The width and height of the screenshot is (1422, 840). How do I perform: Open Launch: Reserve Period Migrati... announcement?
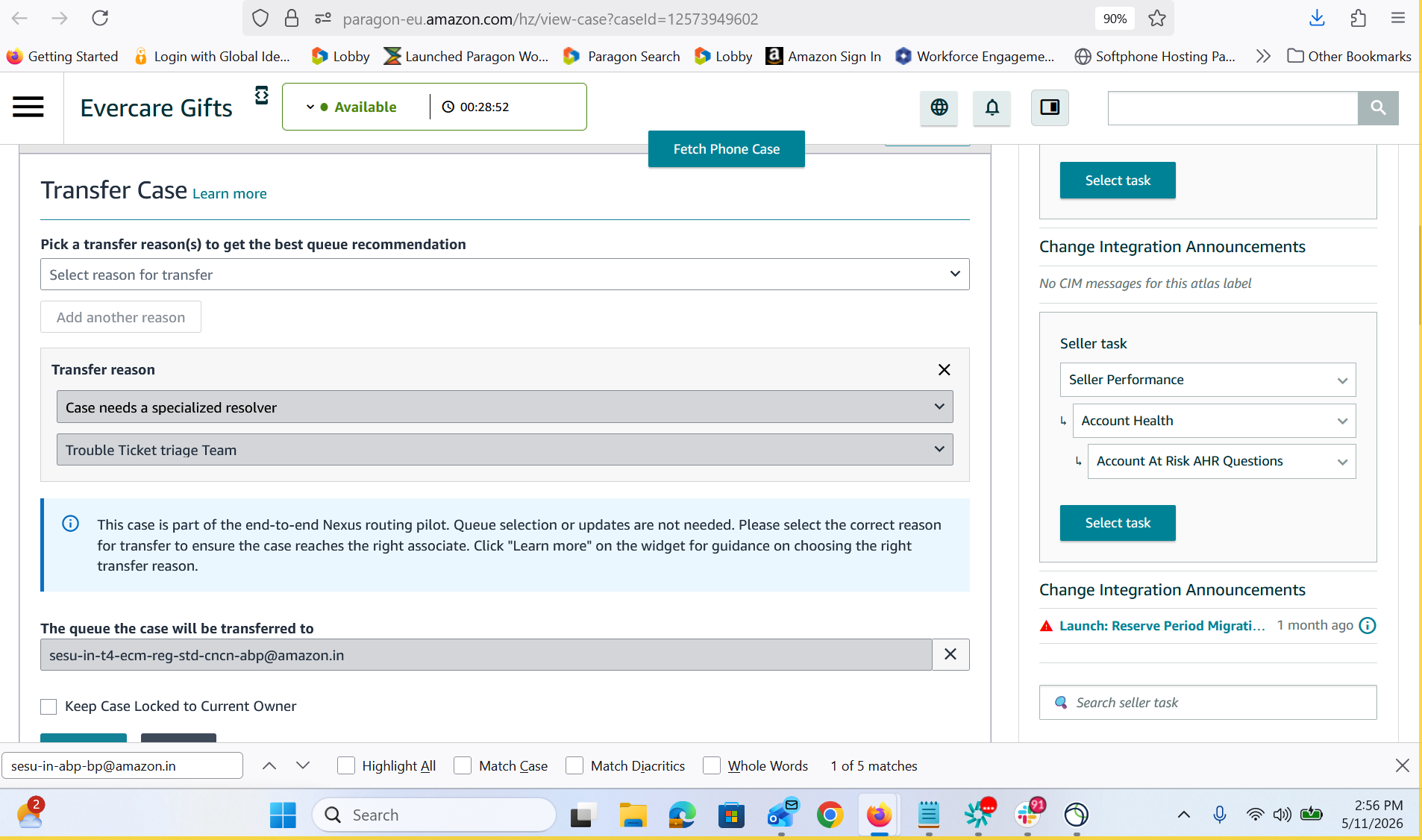(1162, 626)
